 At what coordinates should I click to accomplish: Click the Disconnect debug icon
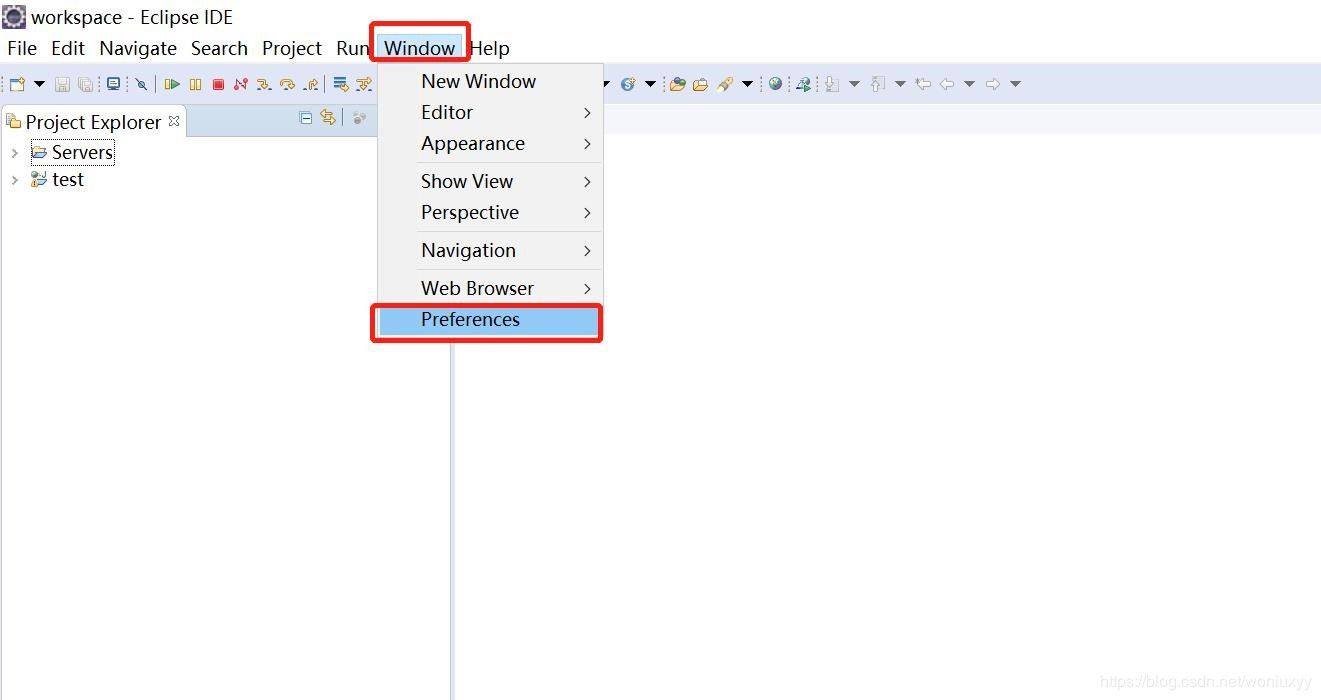pyautogui.click(x=240, y=84)
